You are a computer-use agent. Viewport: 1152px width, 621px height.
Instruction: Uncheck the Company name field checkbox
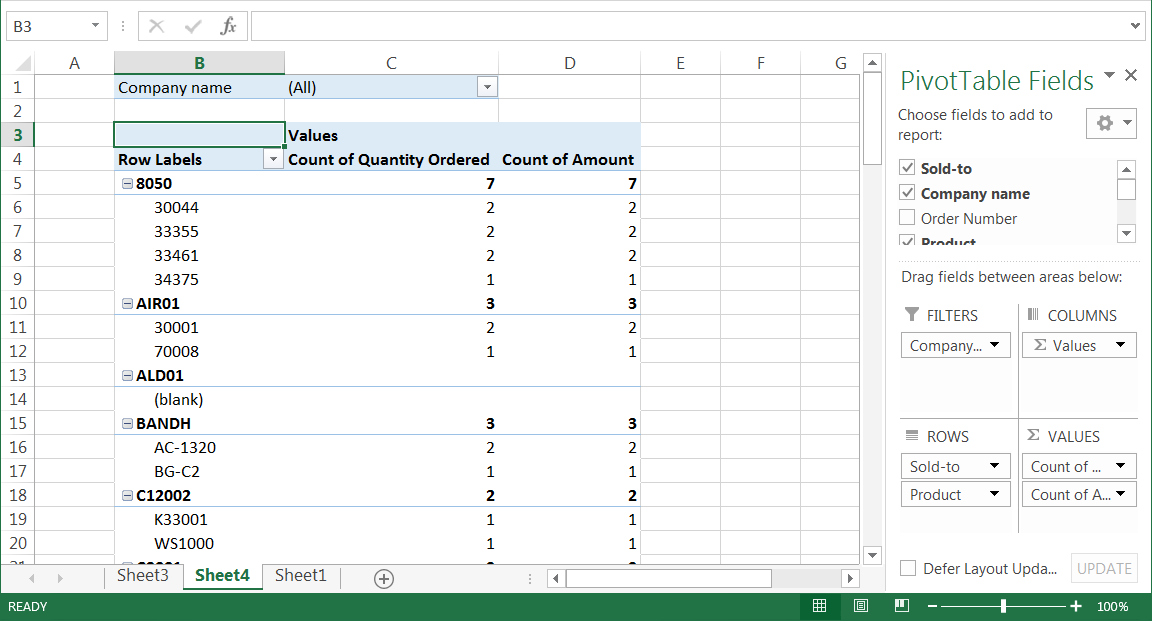(x=907, y=193)
